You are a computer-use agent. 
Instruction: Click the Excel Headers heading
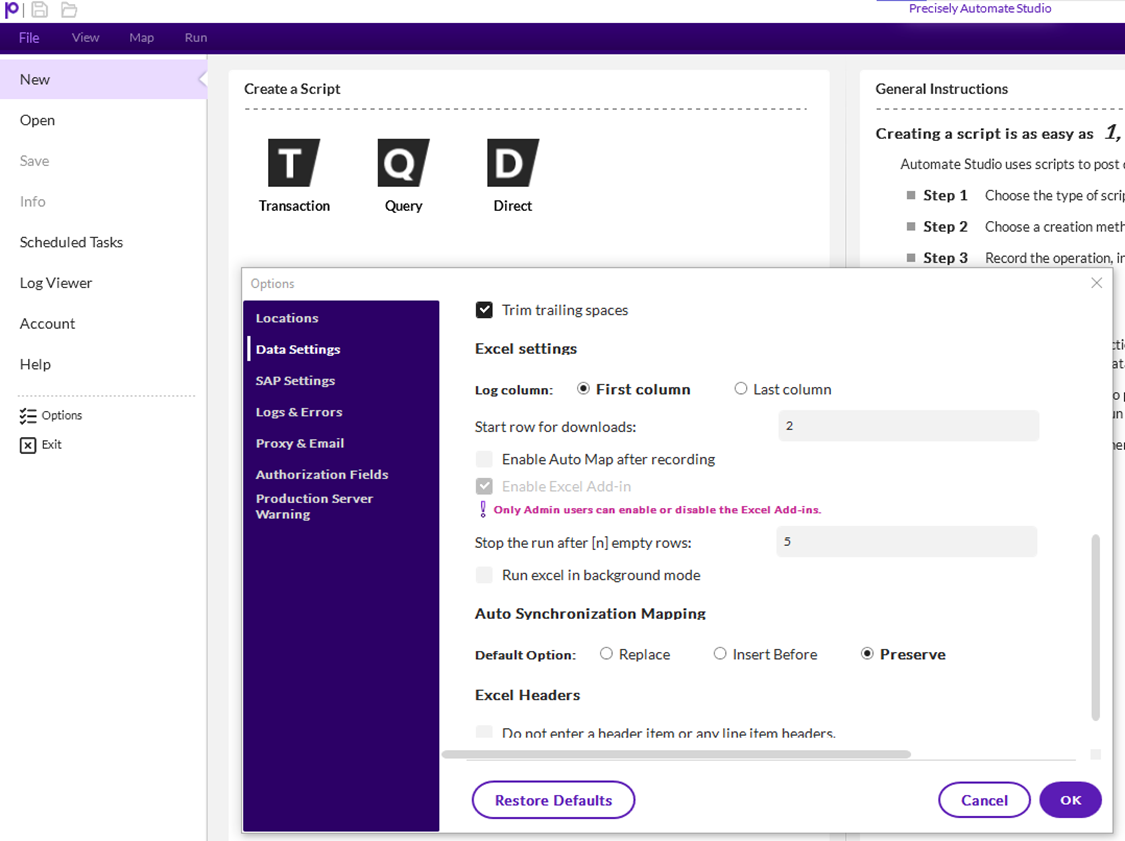tap(527, 695)
